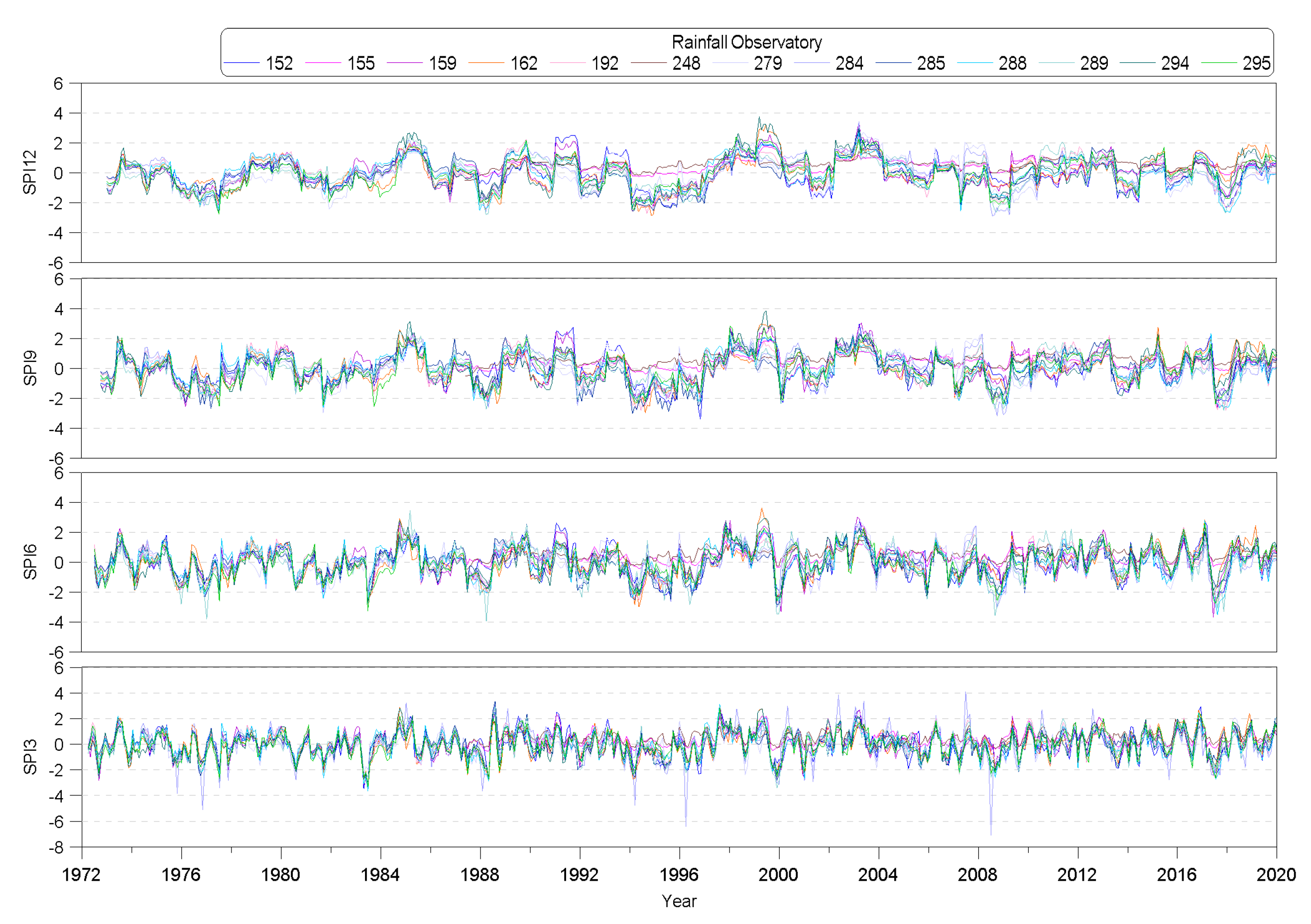Select legend entry 289

(x=1093, y=63)
